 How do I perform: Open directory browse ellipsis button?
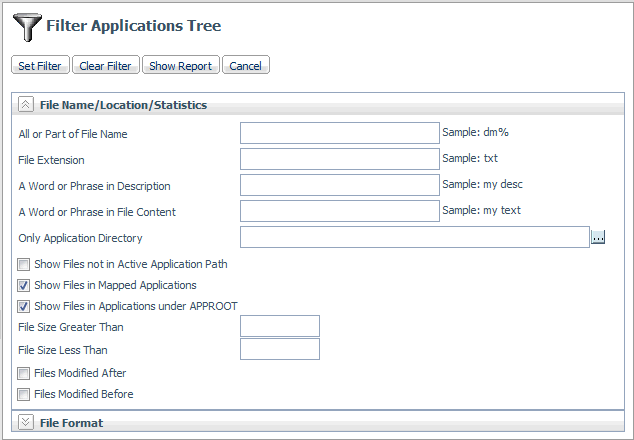pyautogui.click(x=598, y=237)
